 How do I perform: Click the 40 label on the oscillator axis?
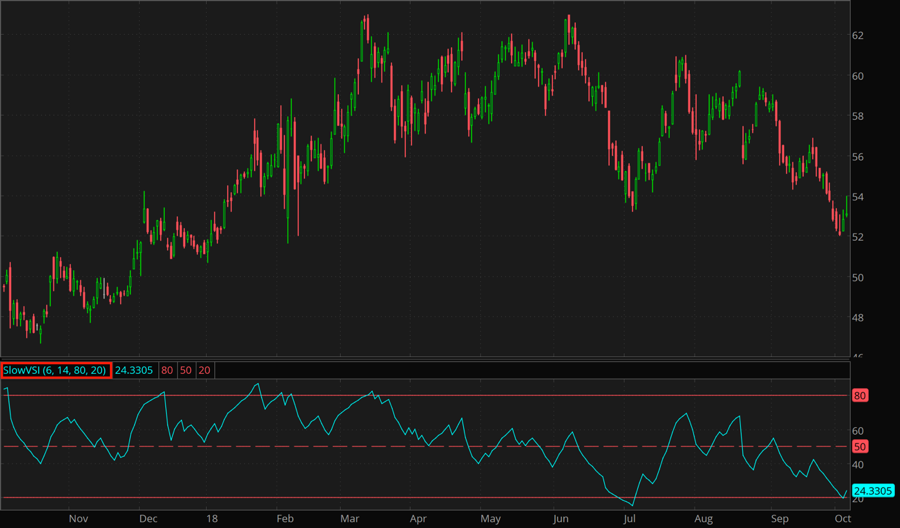(858, 464)
